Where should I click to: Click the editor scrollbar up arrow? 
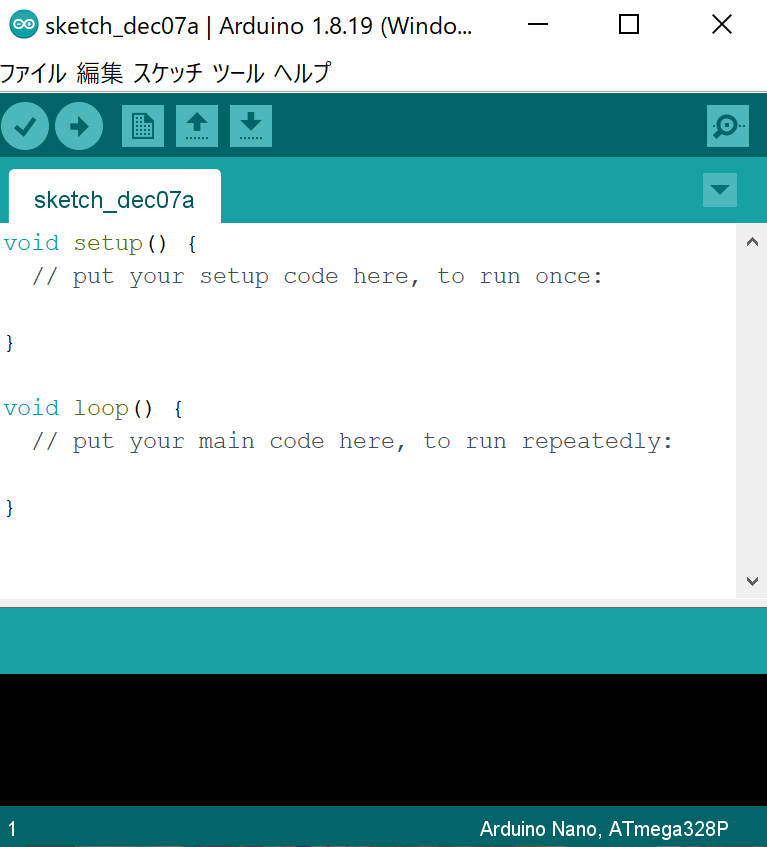(x=752, y=240)
